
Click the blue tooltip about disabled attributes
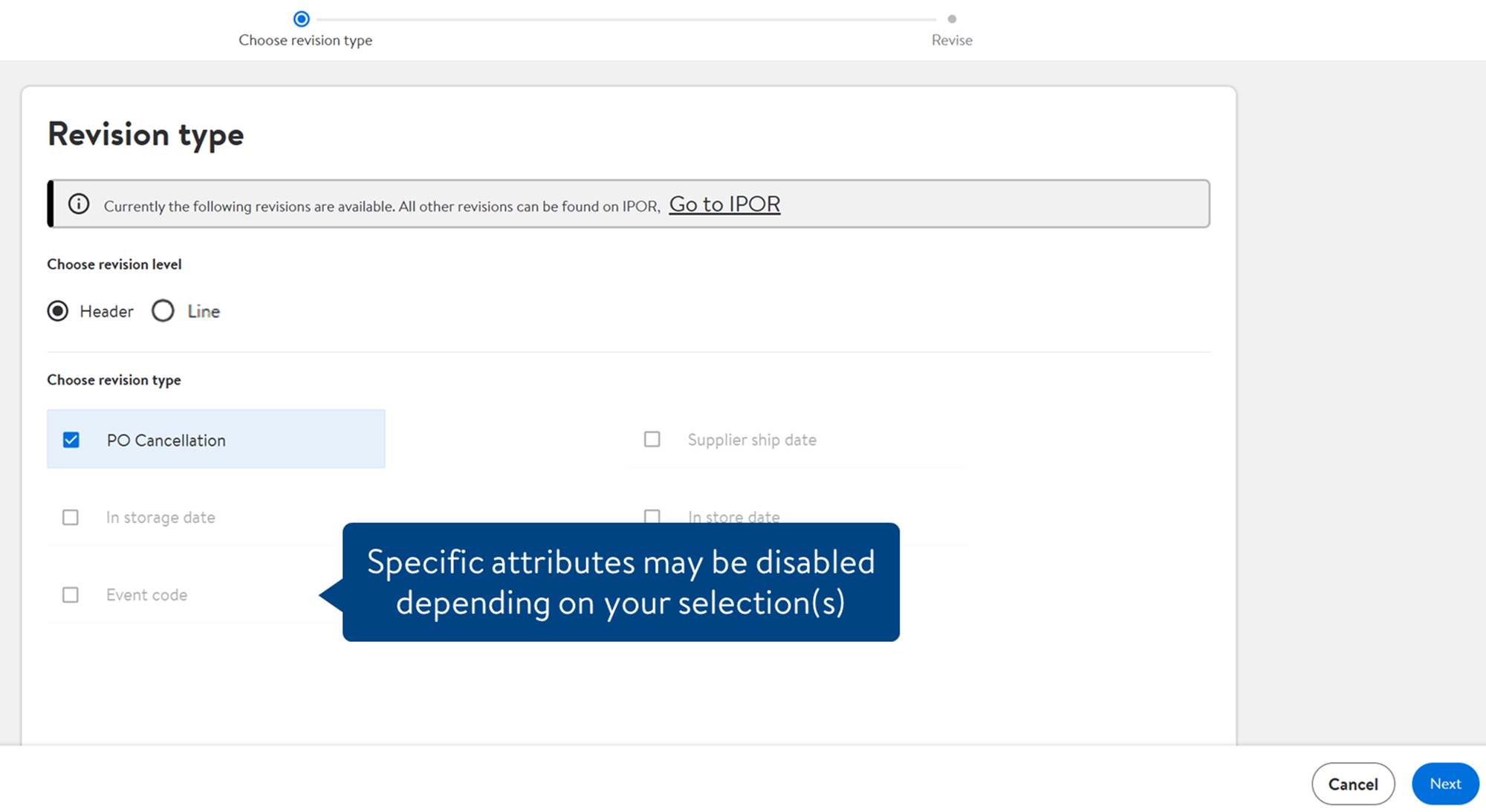[620, 582]
